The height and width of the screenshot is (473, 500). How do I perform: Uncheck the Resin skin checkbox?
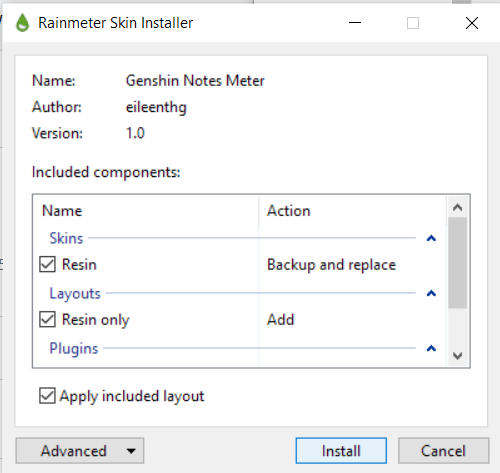[47, 265]
